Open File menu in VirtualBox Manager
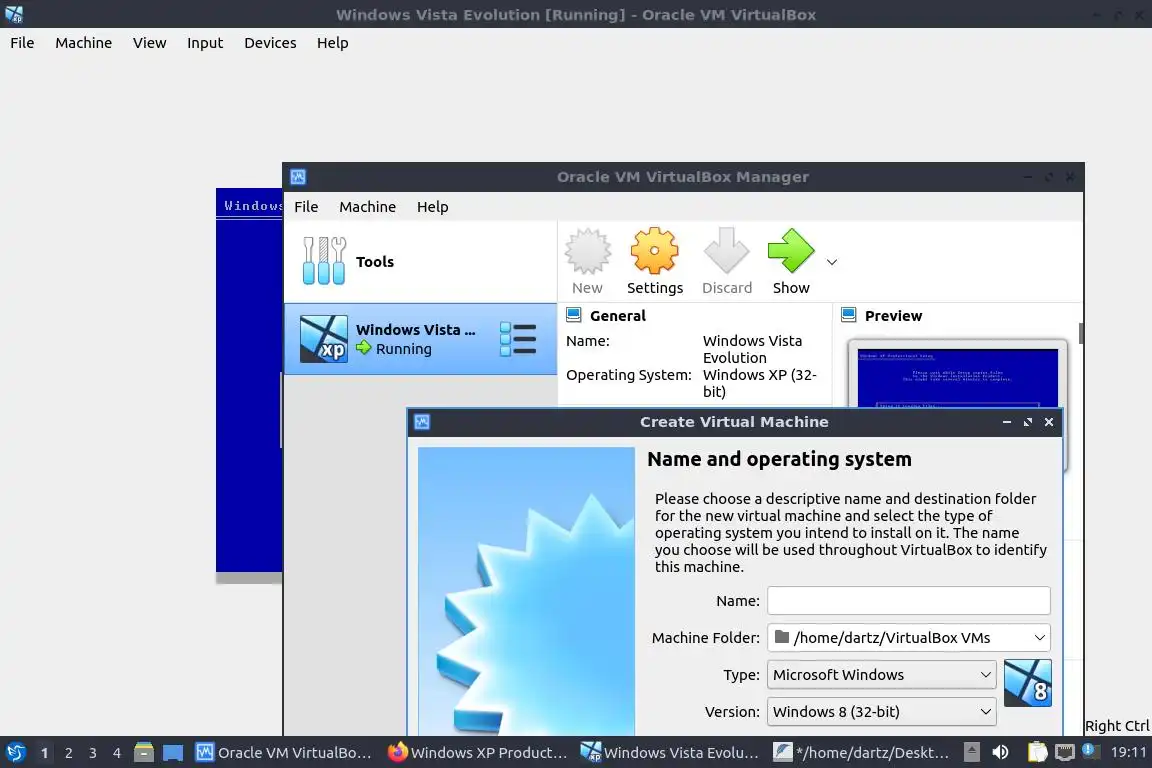Image resolution: width=1152 pixels, height=768 pixels. 306,207
